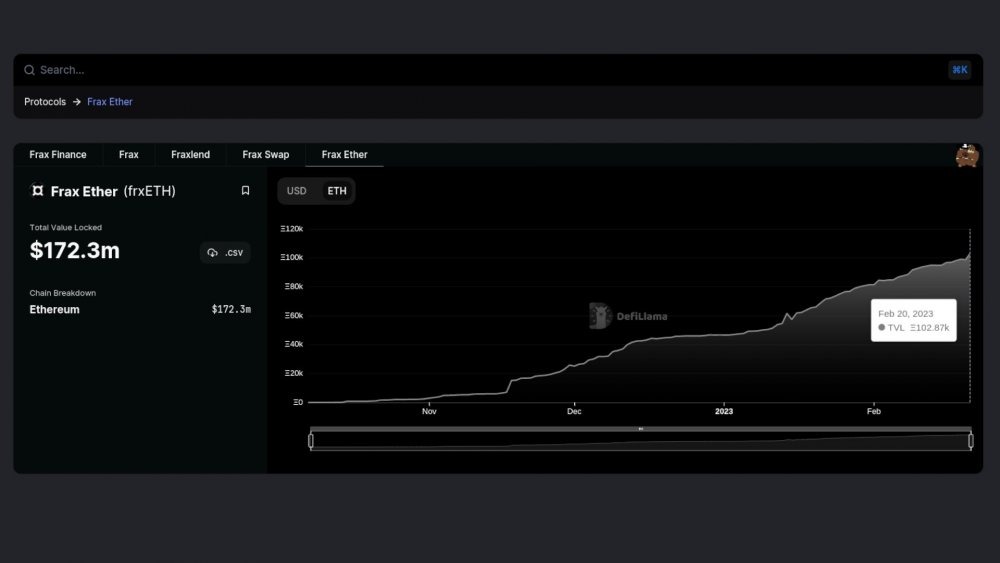The height and width of the screenshot is (563, 1000).
Task: Click Ethereum in the Chain Breakdown
Action: pyautogui.click(x=55, y=310)
